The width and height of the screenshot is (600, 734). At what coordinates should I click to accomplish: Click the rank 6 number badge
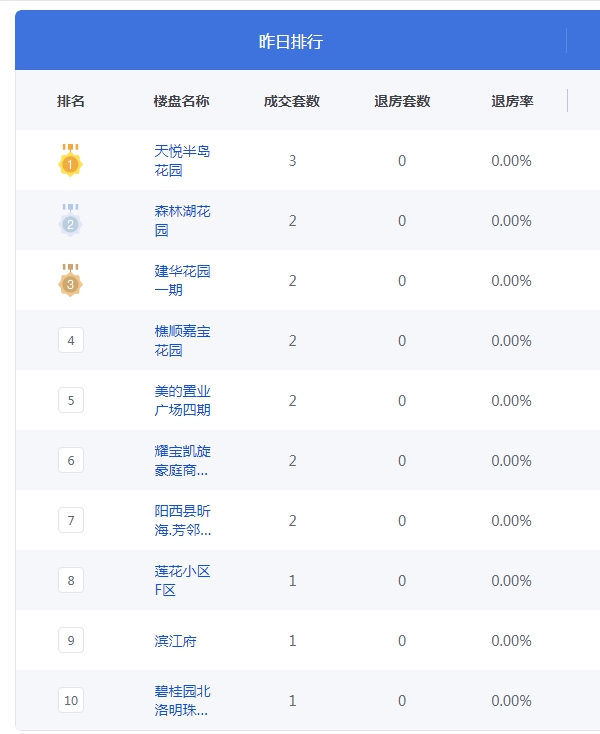(71, 460)
